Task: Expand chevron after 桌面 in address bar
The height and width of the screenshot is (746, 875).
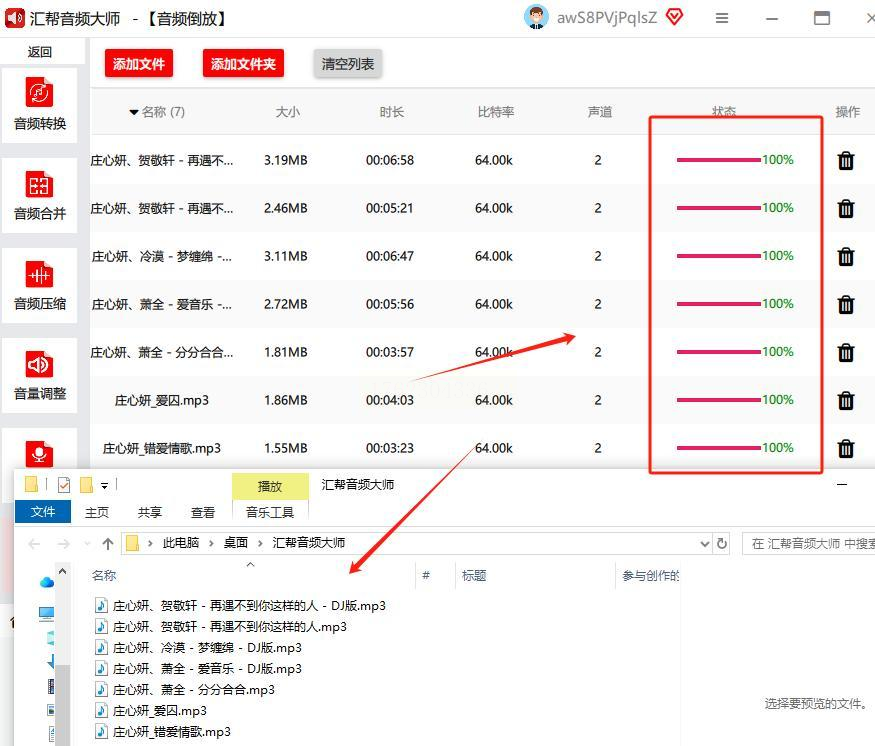Action: [x=260, y=543]
